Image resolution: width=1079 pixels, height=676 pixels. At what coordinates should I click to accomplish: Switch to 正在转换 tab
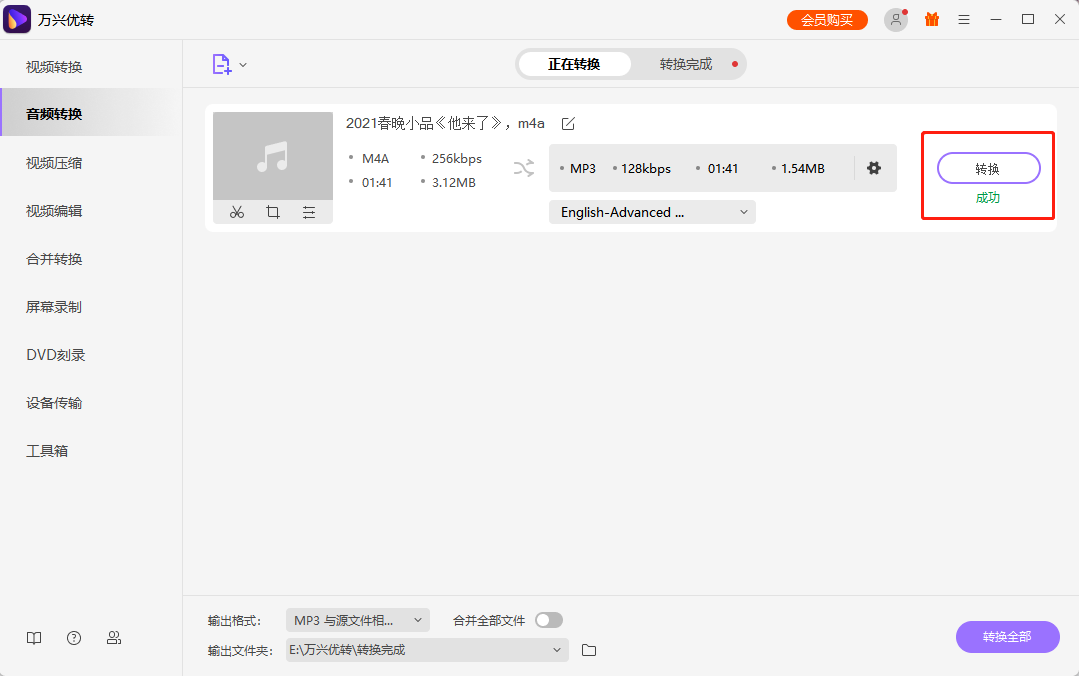pyautogui.click(x=574, y=64)
